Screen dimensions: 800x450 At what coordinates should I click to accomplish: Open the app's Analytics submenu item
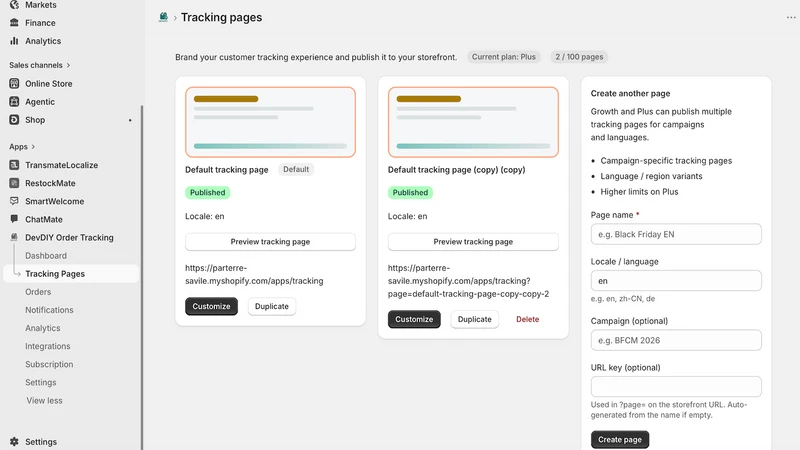pos(43,328)
